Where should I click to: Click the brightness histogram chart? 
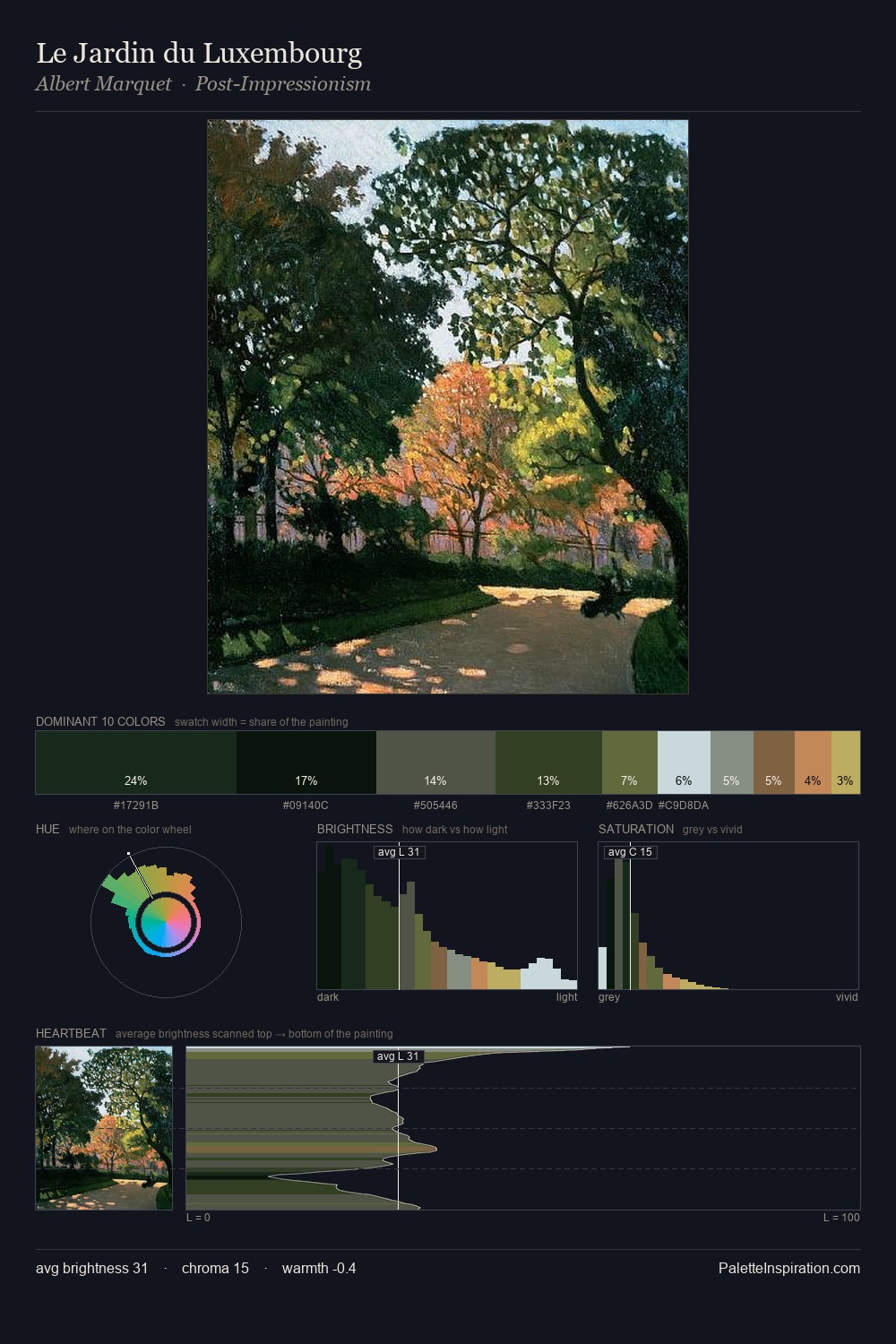447,916
